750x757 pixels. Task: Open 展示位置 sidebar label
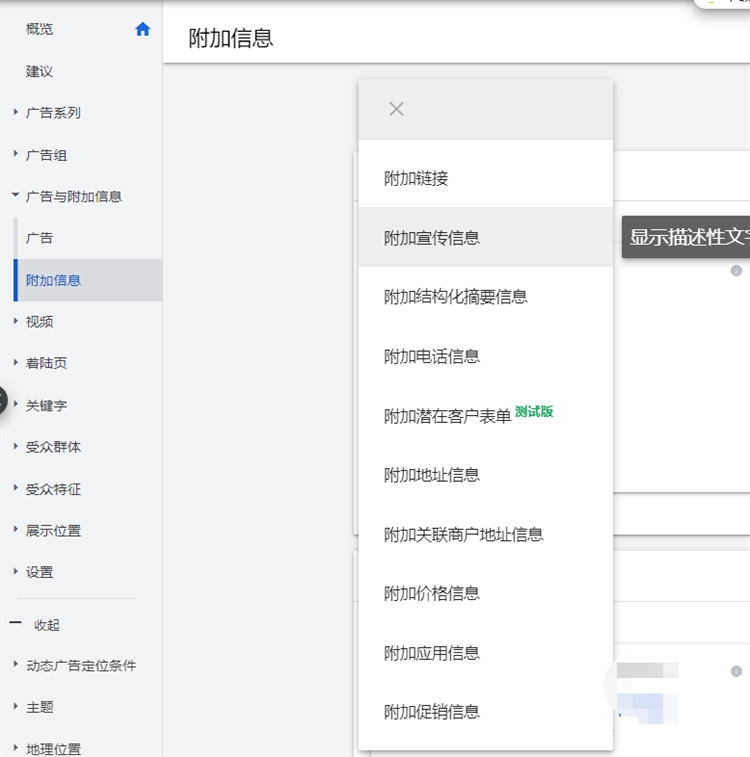(53, 531)
